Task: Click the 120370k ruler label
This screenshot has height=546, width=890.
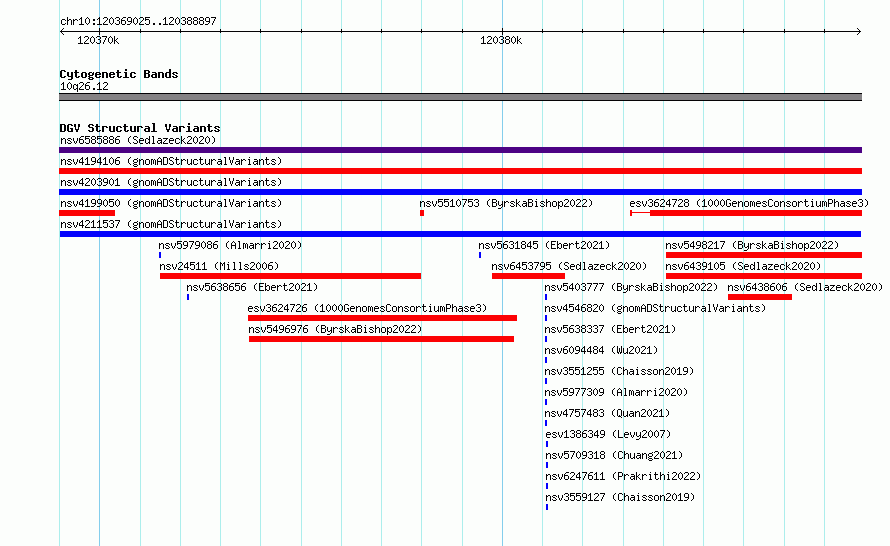Action: tap(98, 40)
